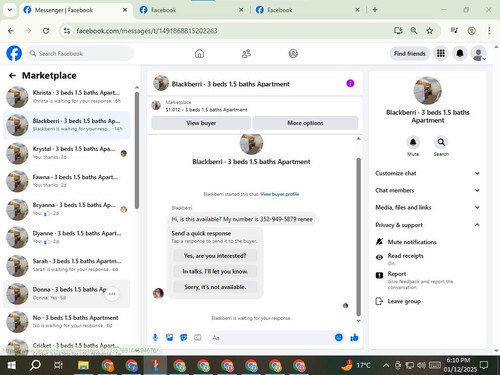The height and width of the screenshot is (375, 500).
Task: Click the Mute bell icon in details panel
Action: [413, 142]
